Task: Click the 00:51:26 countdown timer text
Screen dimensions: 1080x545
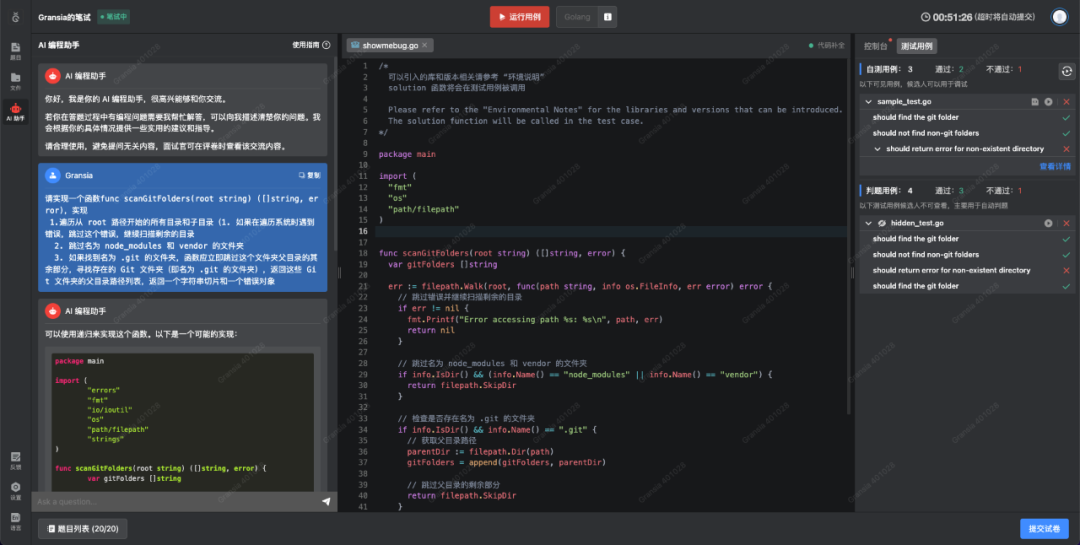Action: pyautogui.click(x=953, y=17)
